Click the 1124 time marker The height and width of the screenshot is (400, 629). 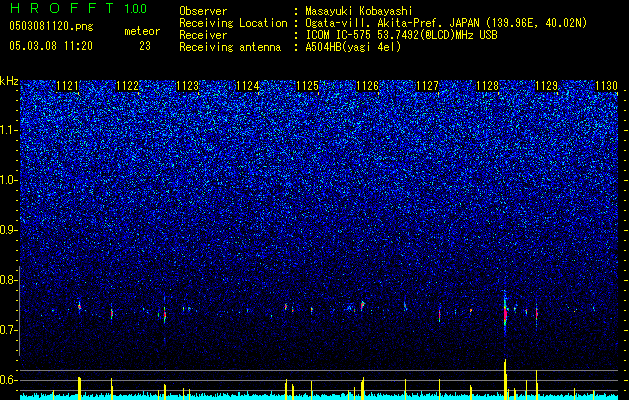[x=248, y=86]
